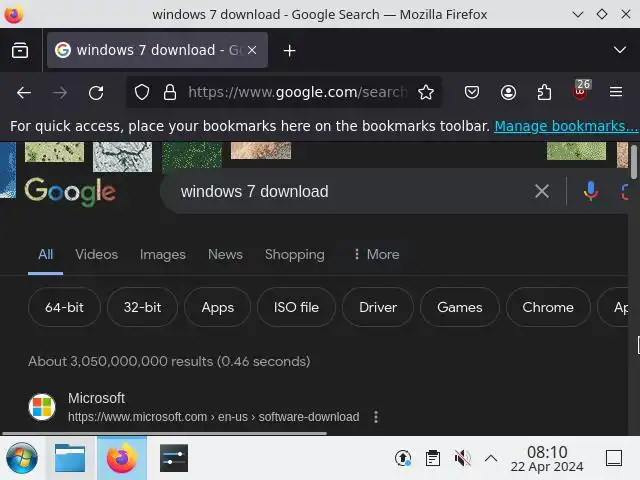This screenshot has width=640, height=480.
Task: Open three-dot menu beside Microsoft result
Action: [376, 417]
